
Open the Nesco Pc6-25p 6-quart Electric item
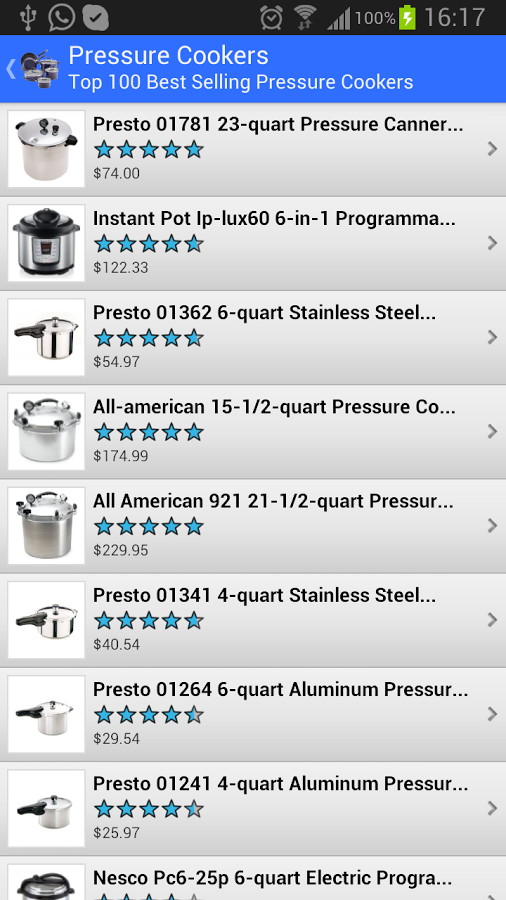point(253,878)
